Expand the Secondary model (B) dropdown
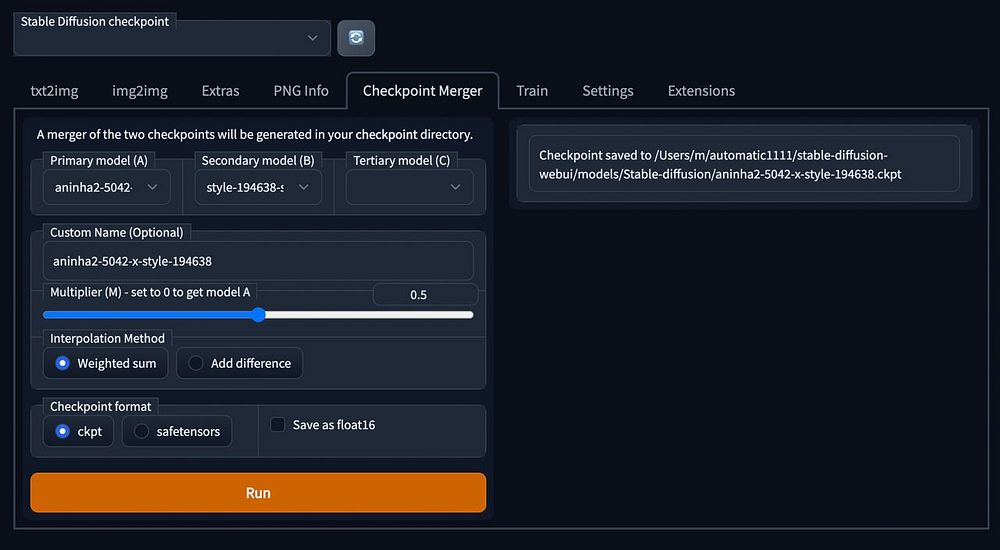1000x550 pixels. click(257, 187)
